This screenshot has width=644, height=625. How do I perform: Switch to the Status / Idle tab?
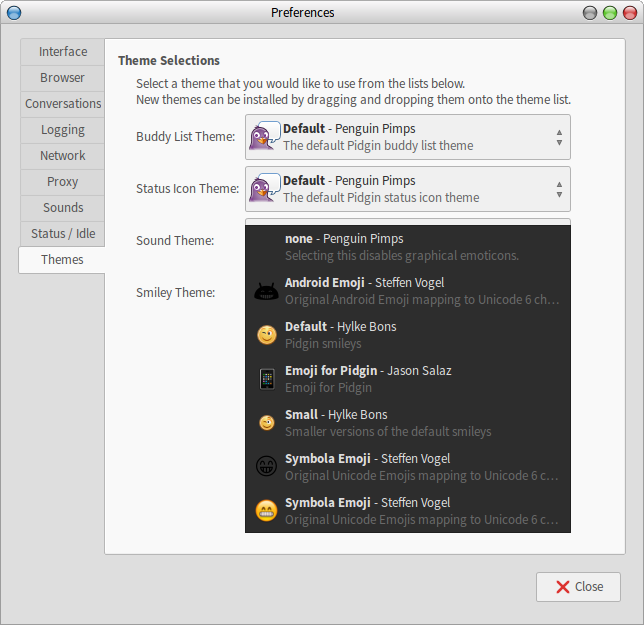click(x=63, y=234)
